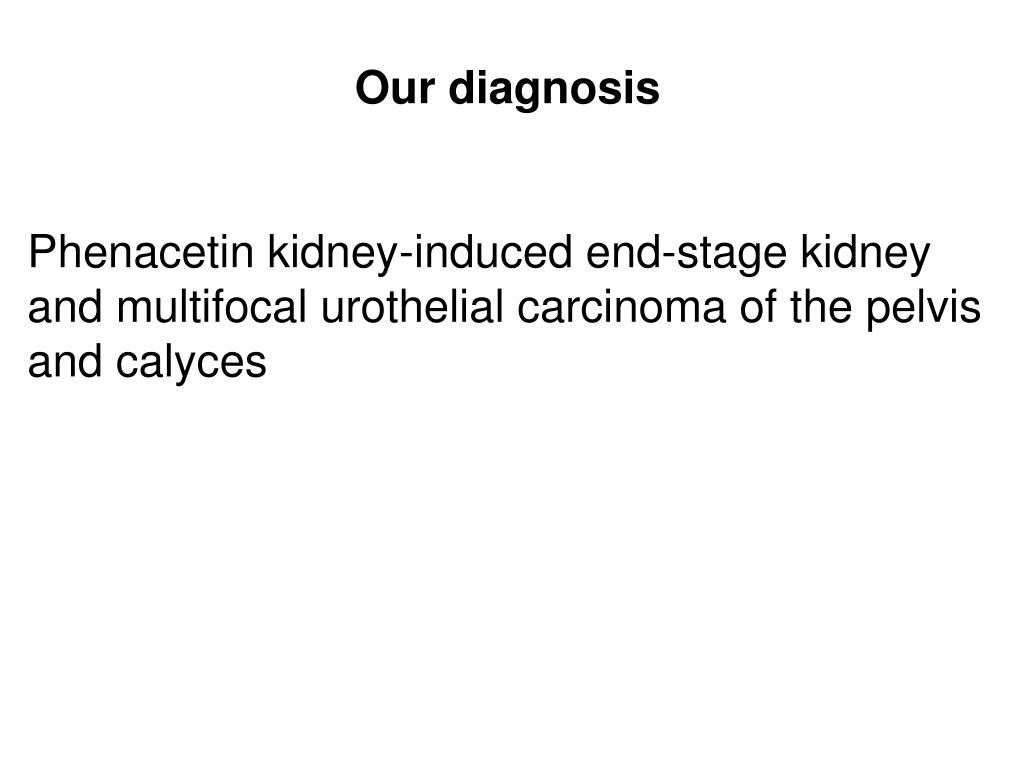This screenshot has height=768, width=1024.
Task: Select the word "multifocal"
Action: [212, 307]
